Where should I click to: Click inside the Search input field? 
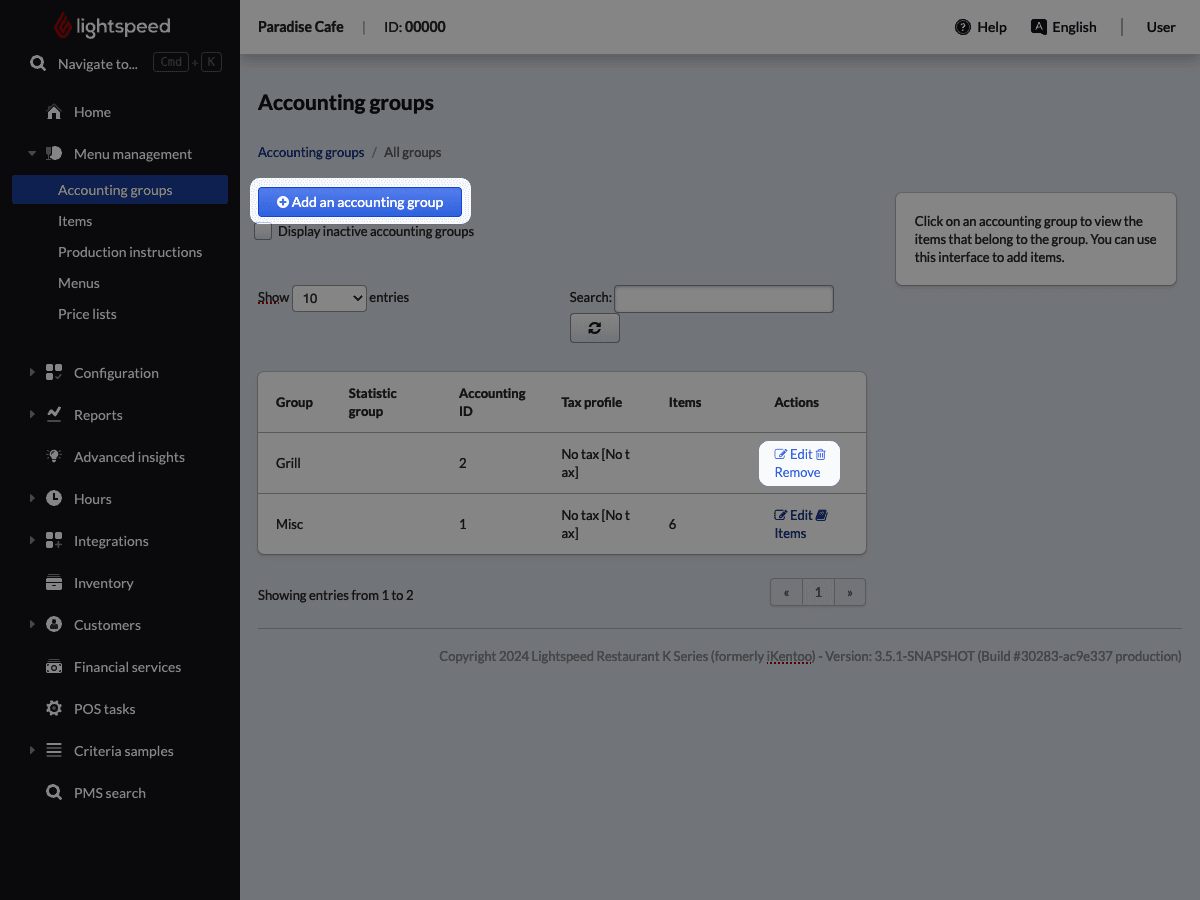723,298
